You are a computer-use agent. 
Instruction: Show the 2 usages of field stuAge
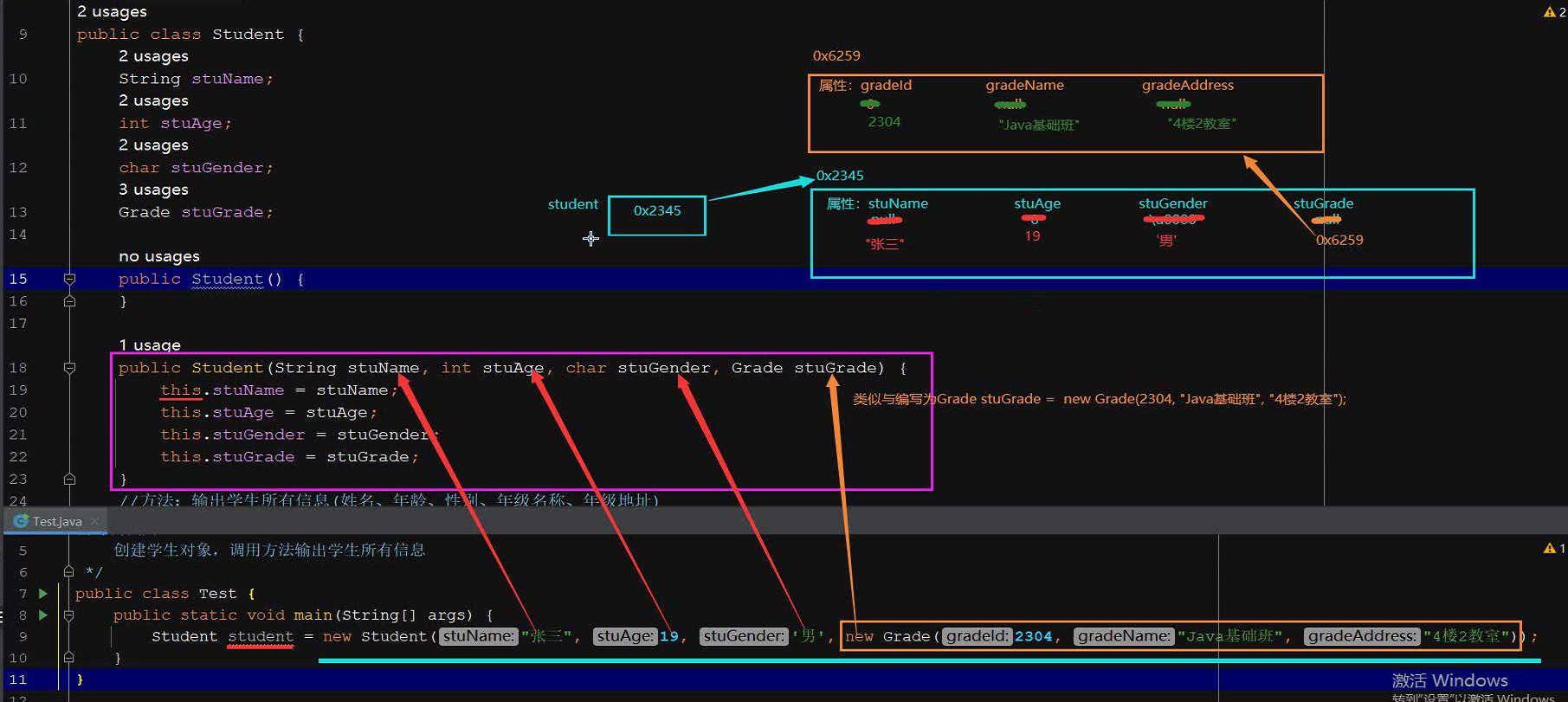click(153, 100)
